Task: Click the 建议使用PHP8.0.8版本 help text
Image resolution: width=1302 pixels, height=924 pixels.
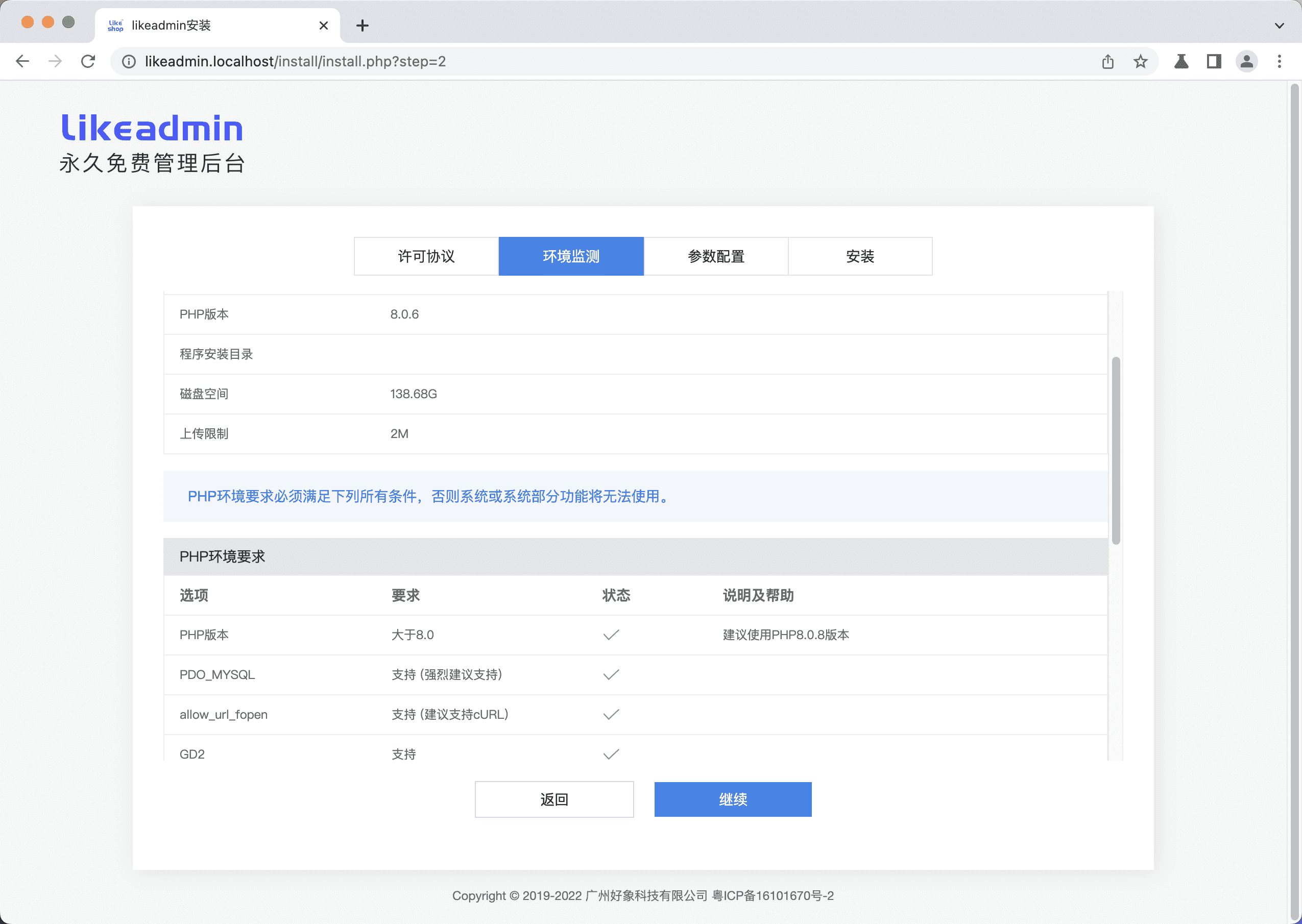Action: pos(786,635)
